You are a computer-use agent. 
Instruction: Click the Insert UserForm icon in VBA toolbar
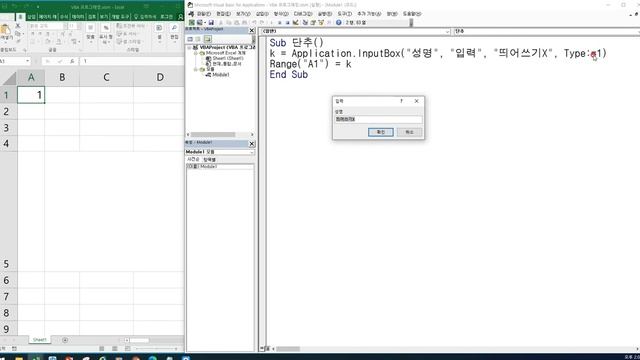[200, 22]
